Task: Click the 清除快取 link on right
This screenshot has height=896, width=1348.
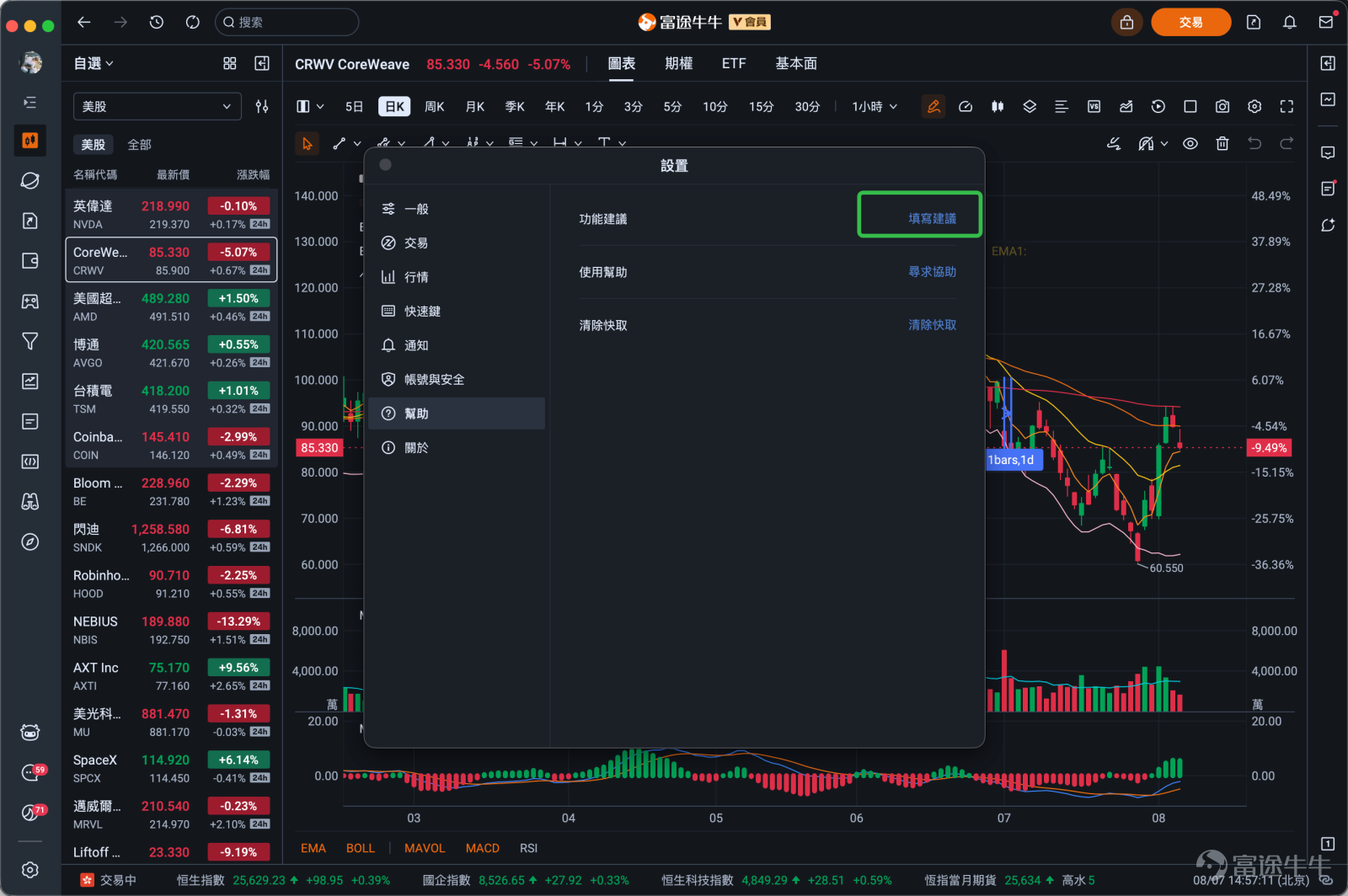Action: pos(932,324)
